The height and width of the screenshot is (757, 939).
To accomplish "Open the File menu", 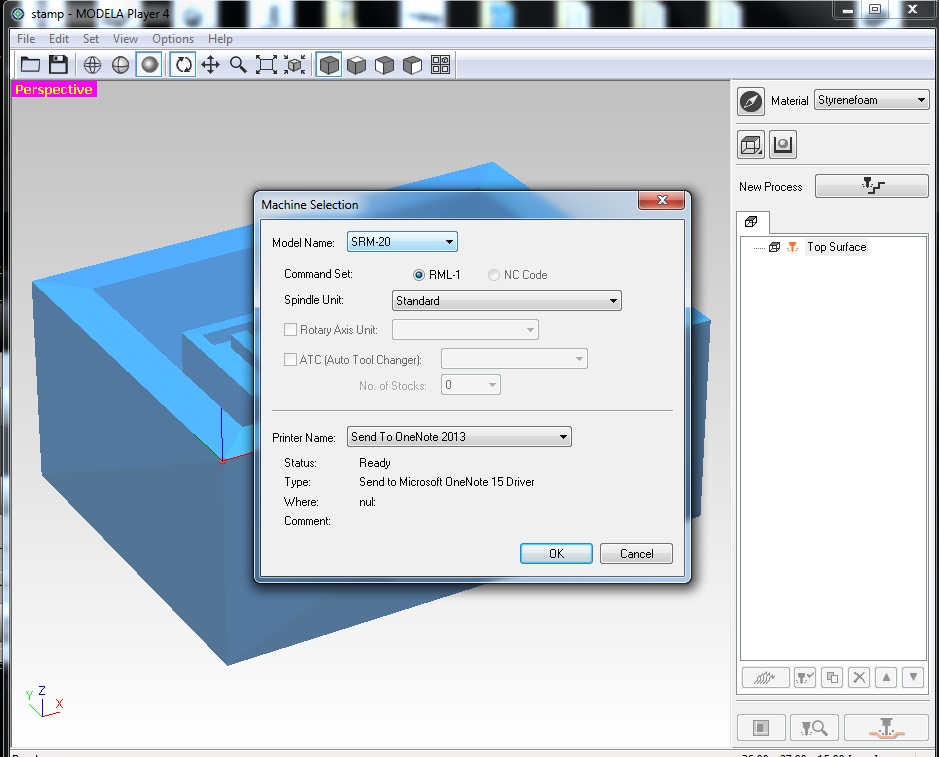I will (x=26, y=39).
